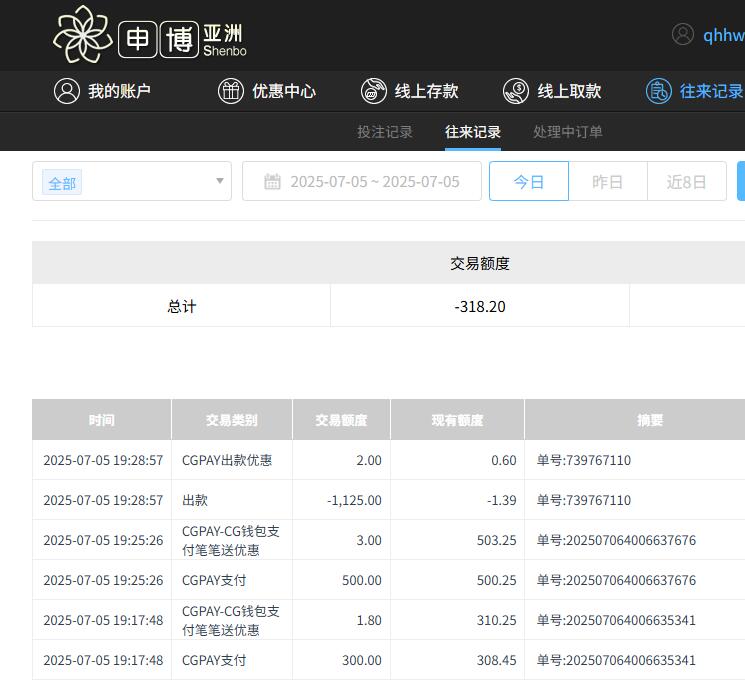This screenshot has width=745, height=680.
Task: Click the date range input field
Action: tap(374, 182)
